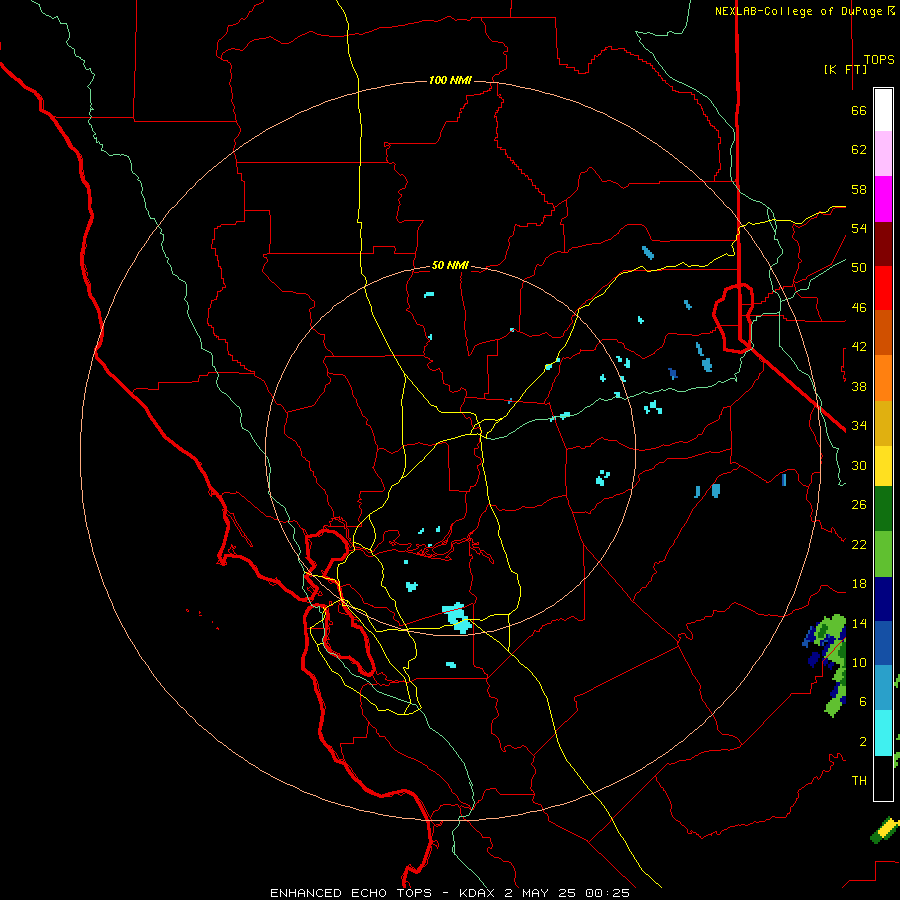Image resolution: width=900 pixels, height=900 pixels.
Task: Click the "100 NMI" range ring label
Action: (450, 80)
